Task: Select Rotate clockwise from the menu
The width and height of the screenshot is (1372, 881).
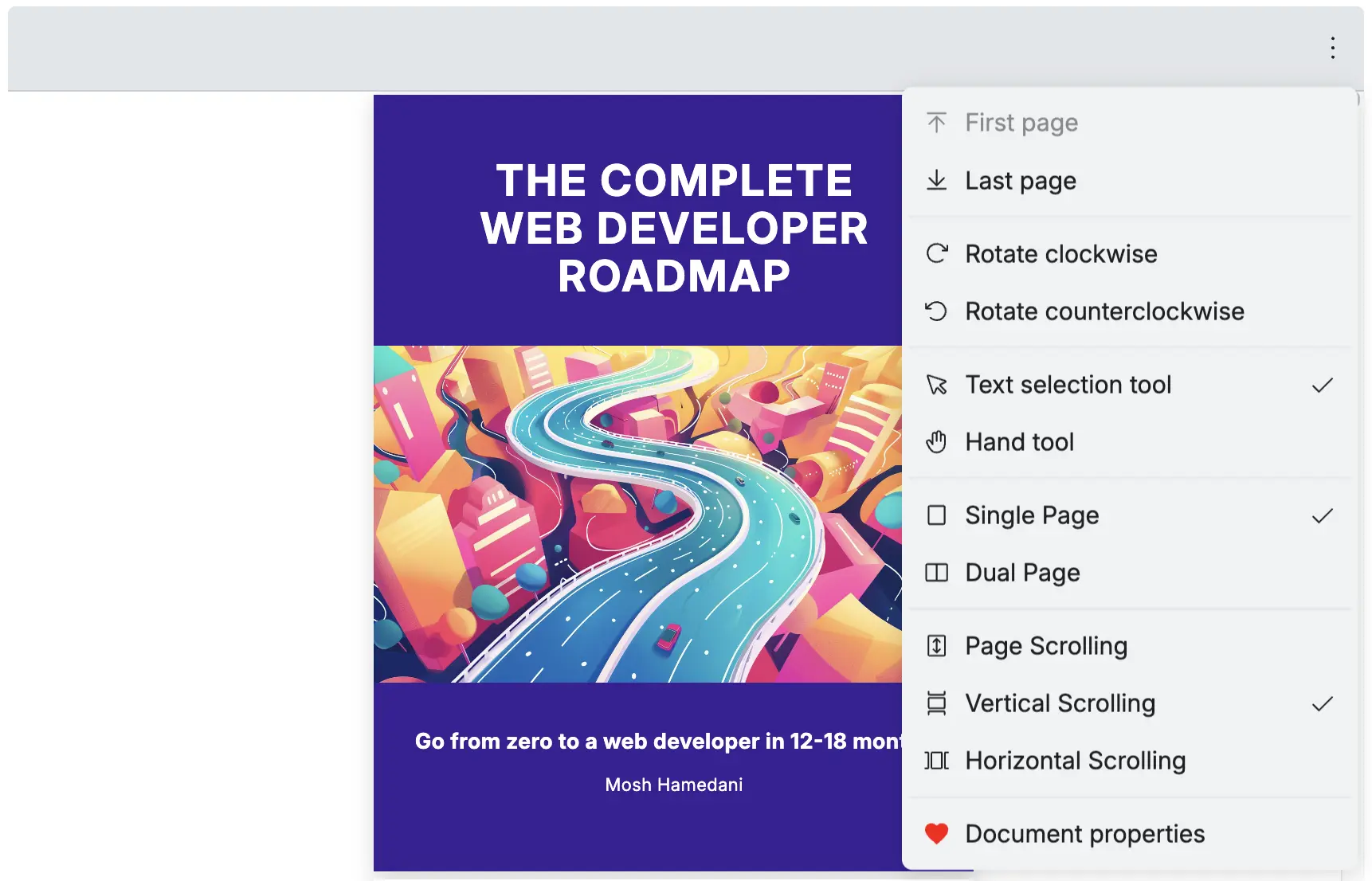Action: pos(1061,253)
